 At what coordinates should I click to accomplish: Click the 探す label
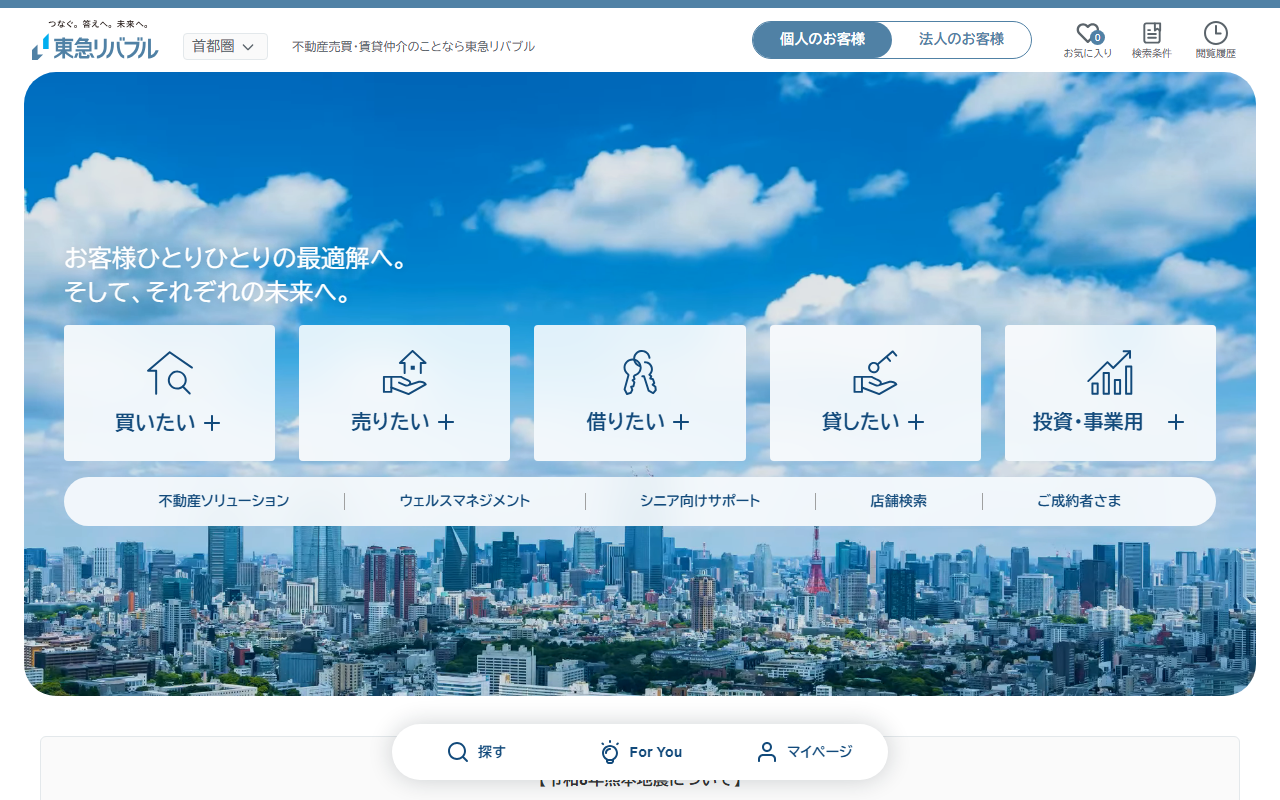492,752
